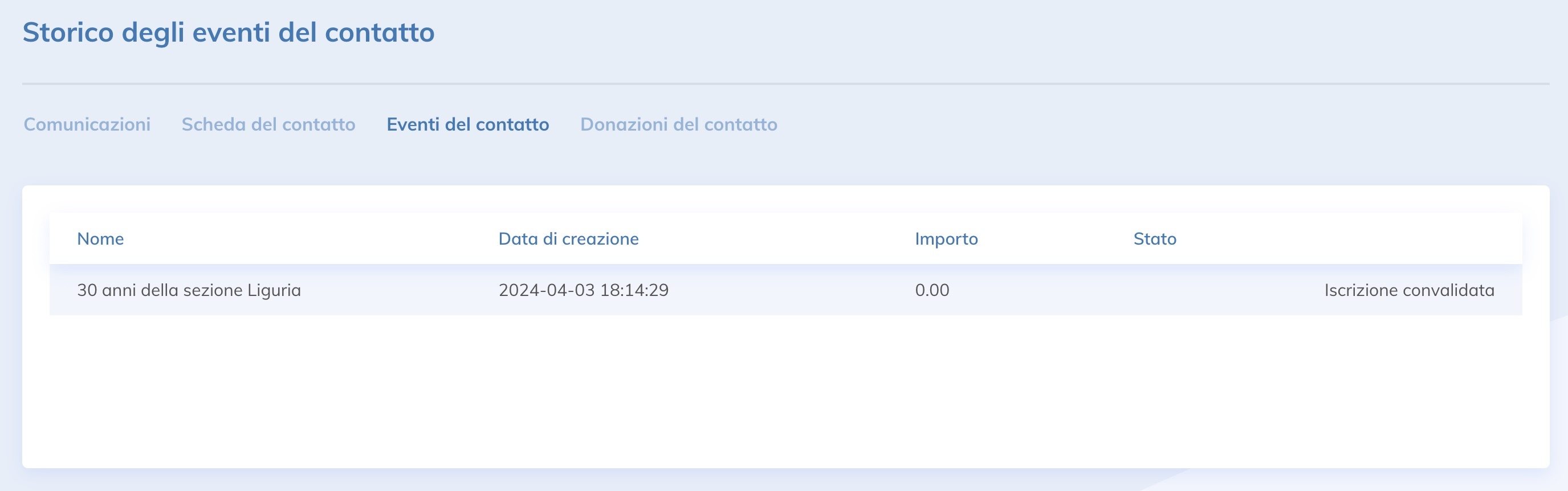Switch to the Comunicazioni tab
The width and height of the screenshot is (1568, 491).
pos(87,124)
